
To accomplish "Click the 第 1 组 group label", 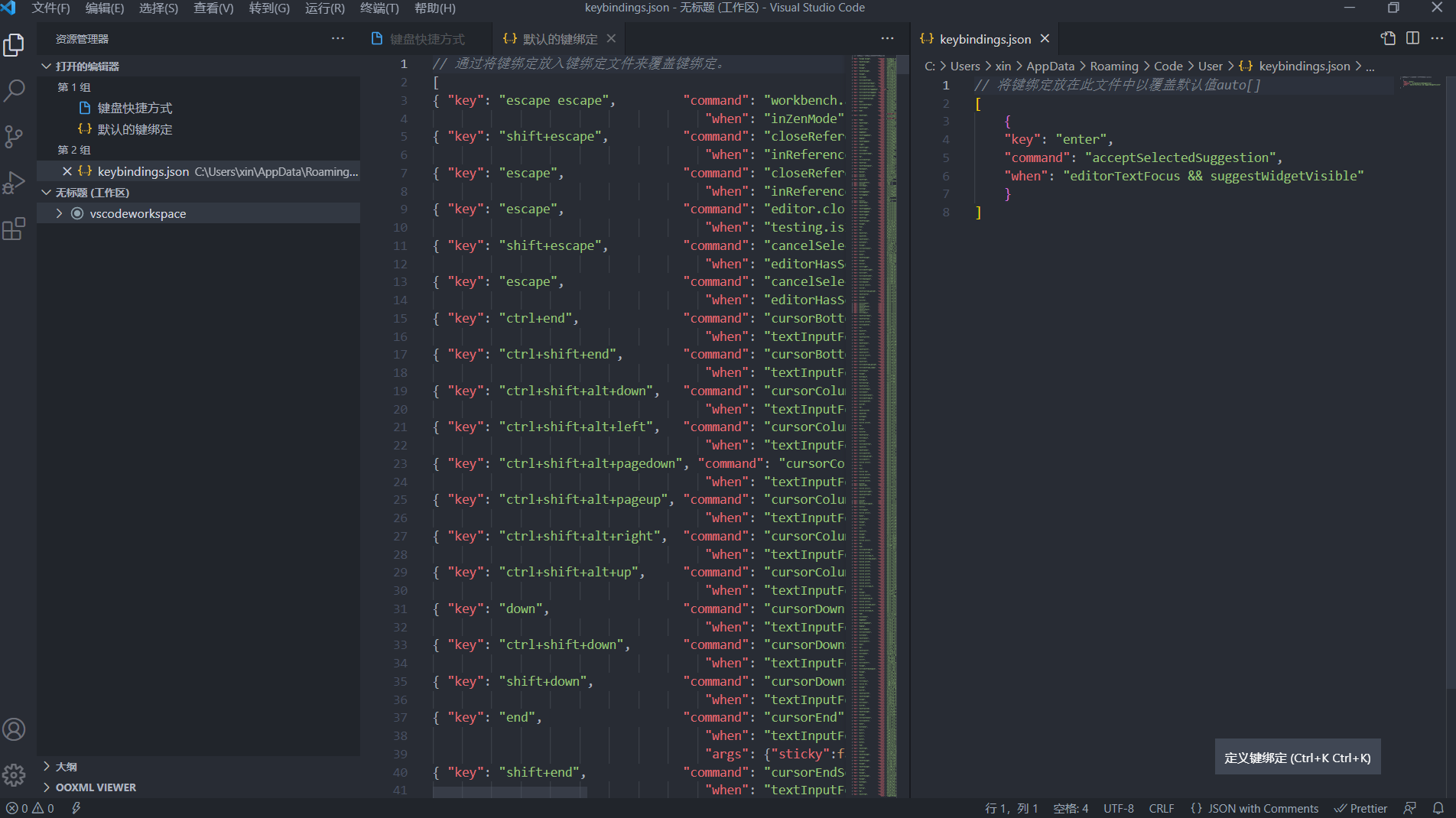I will [74, 87].
